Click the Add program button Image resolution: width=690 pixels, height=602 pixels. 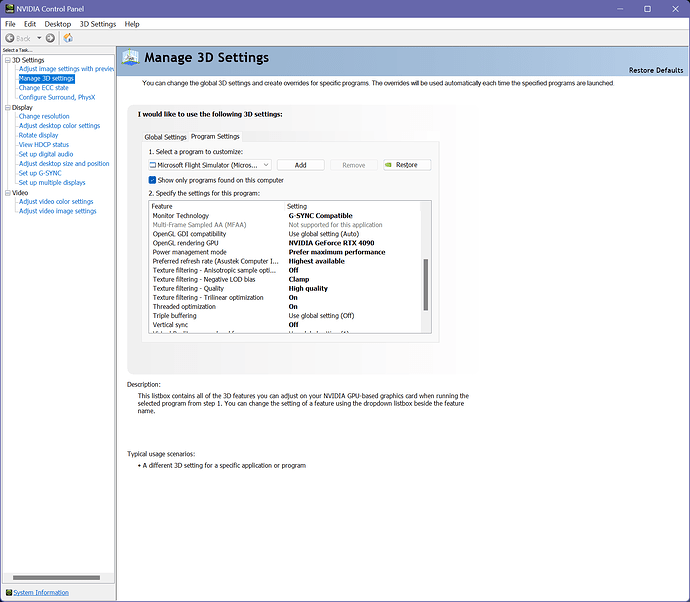[300, 165]
